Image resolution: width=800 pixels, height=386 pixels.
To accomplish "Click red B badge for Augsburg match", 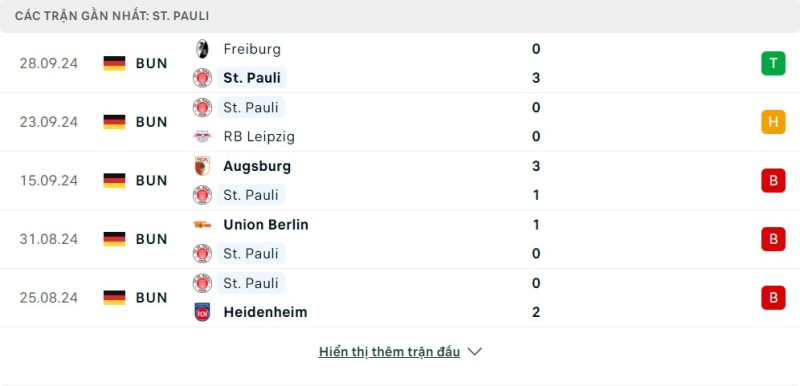I will click(x=773, y=181).
